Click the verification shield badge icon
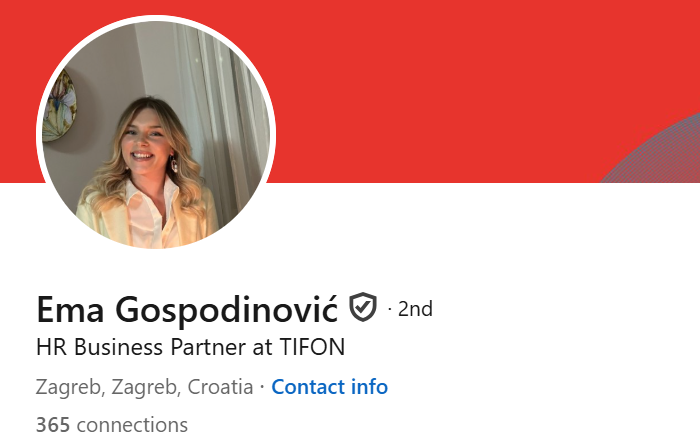 (362, 307)
